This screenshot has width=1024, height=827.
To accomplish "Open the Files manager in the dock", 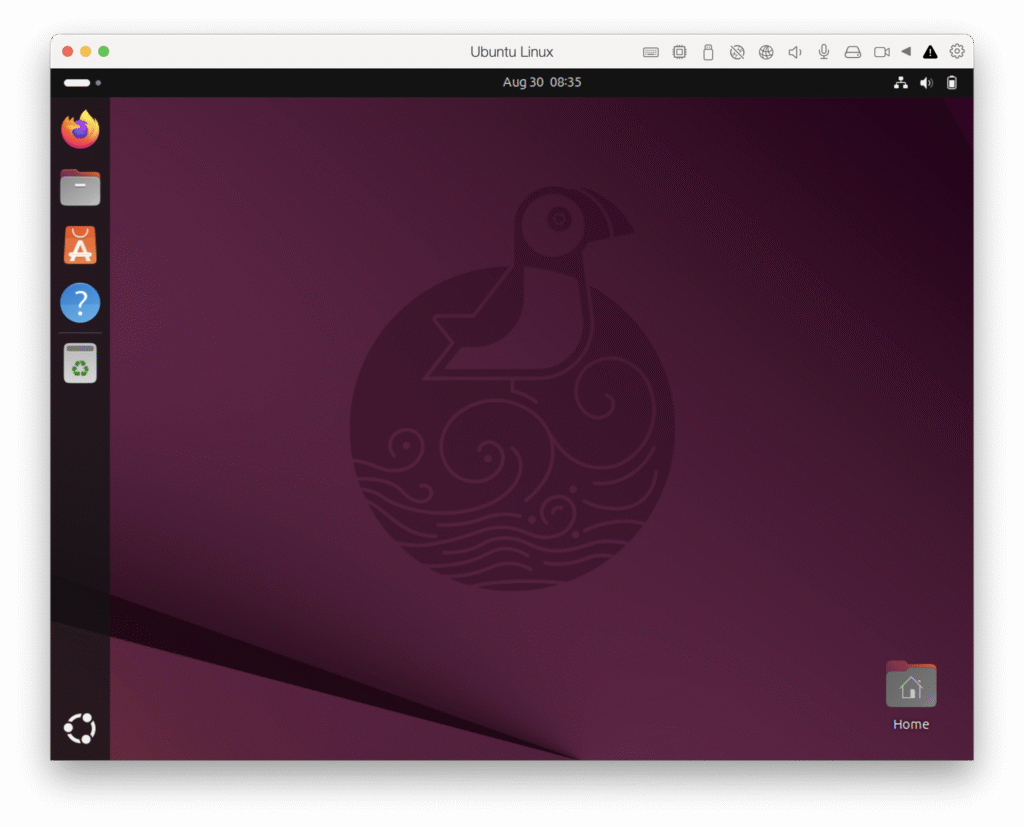I will click(80, 187).
